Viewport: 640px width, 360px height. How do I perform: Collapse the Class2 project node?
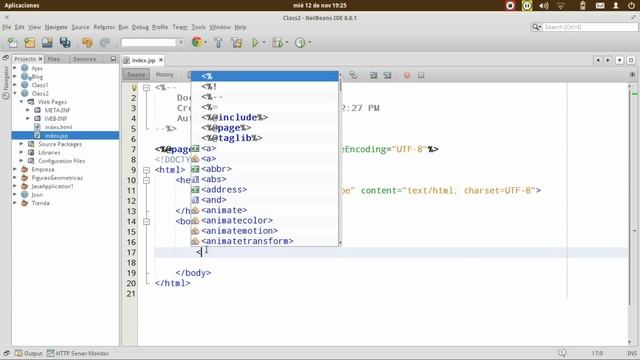(x=15, y=93)
